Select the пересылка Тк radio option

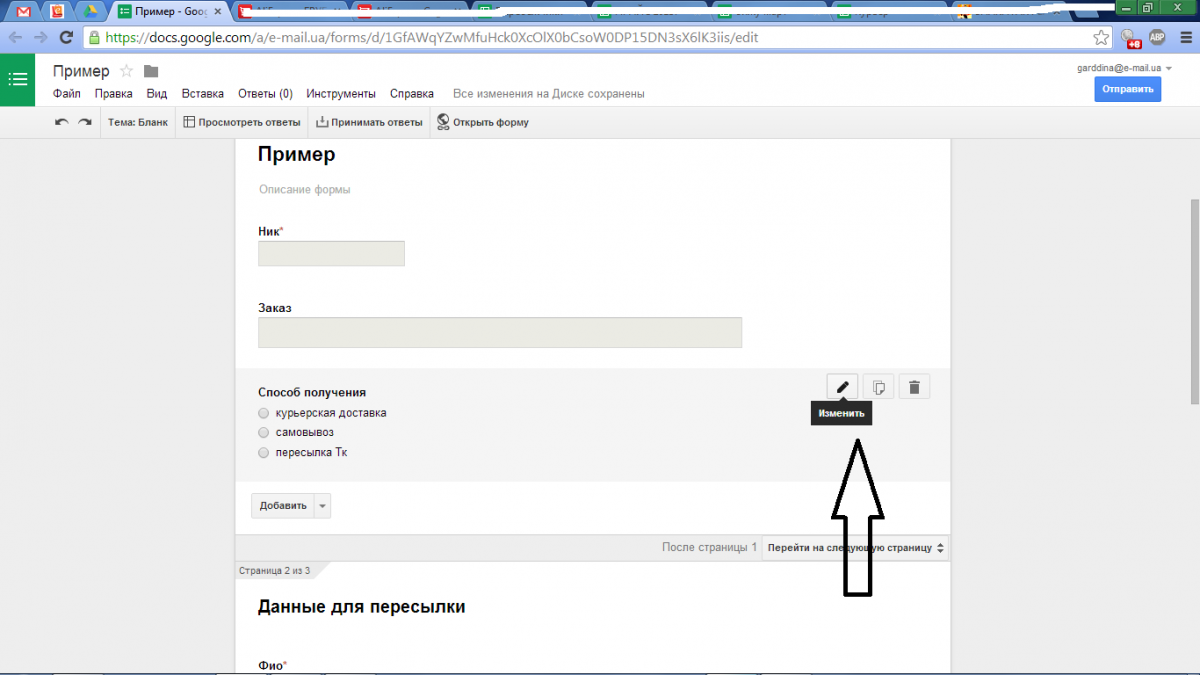(x=263, y=453)
